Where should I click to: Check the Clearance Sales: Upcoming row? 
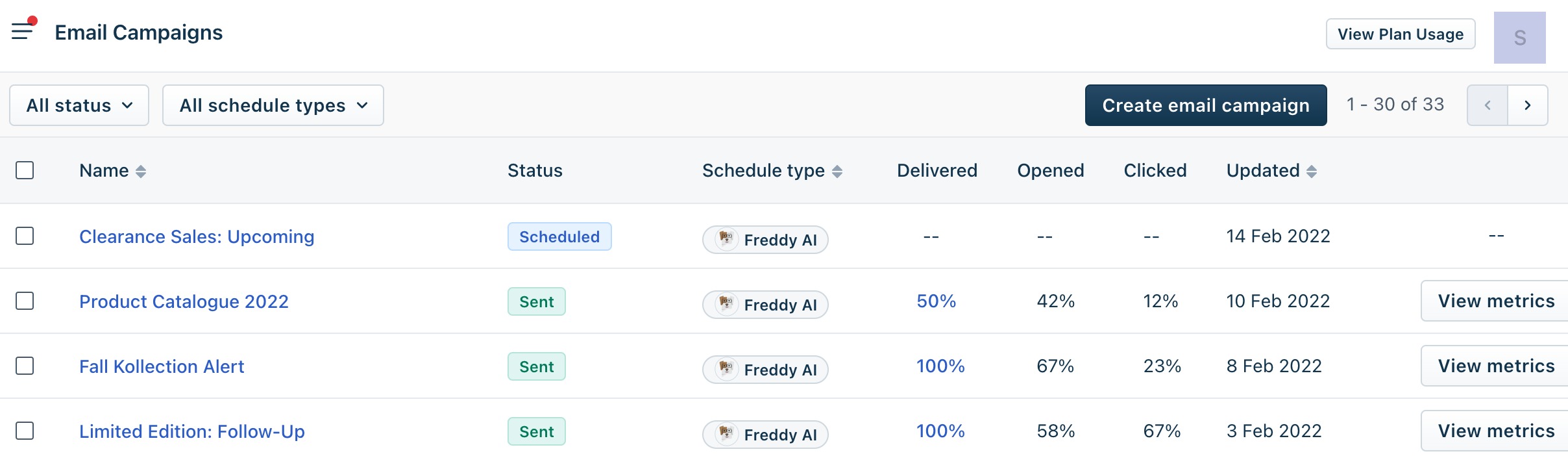pyautogui.click(x=25, y=236)
